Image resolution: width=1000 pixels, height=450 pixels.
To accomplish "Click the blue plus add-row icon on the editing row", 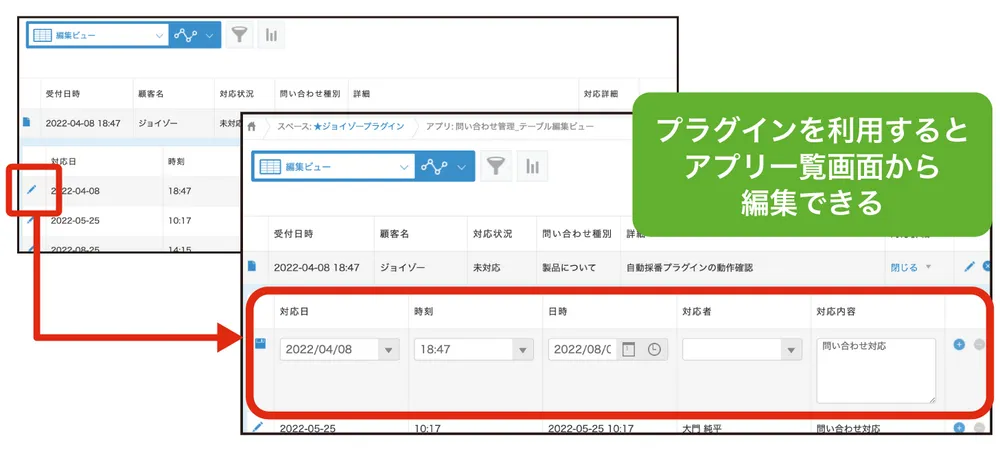I will [959, 344].
